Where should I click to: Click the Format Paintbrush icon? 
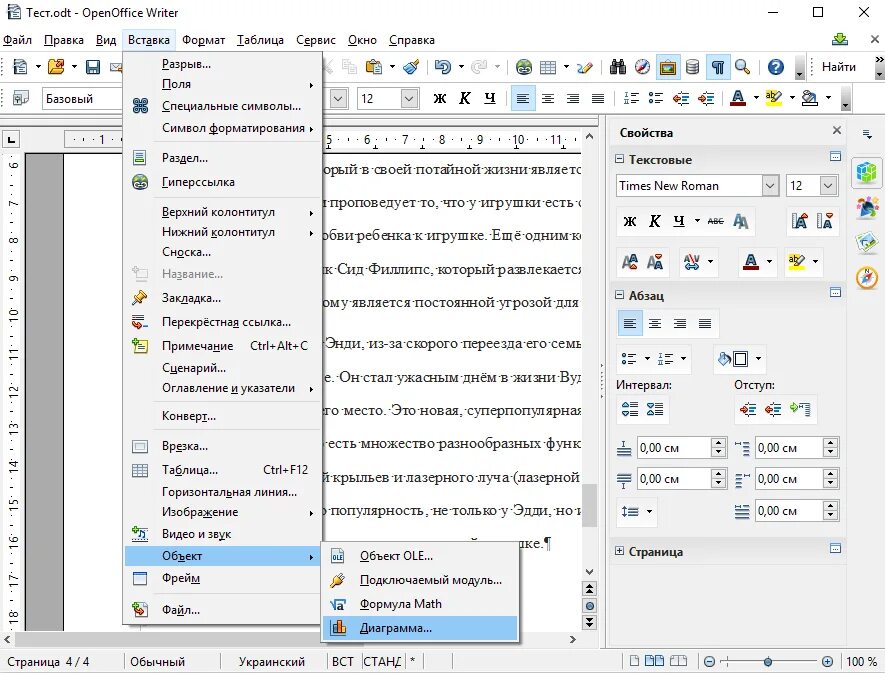(x=411, y=67)
